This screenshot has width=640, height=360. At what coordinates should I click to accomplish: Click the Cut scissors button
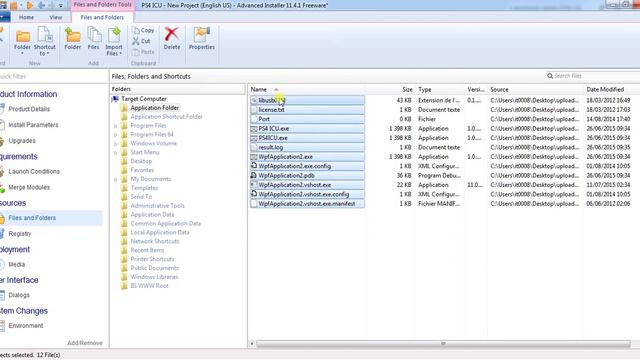(141, 41)
